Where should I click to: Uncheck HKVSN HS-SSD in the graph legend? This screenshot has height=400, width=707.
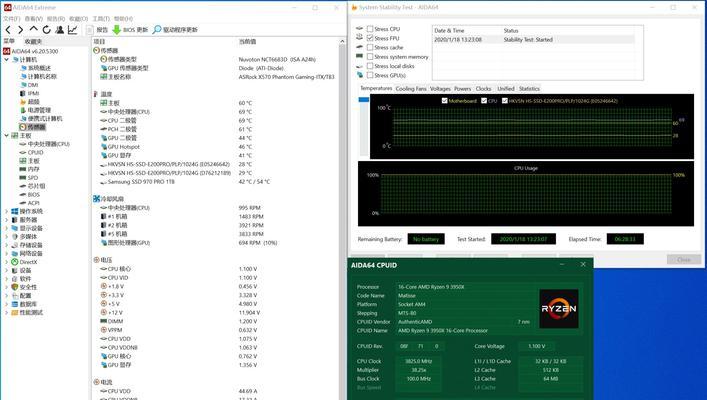click(x=505, y=101)
